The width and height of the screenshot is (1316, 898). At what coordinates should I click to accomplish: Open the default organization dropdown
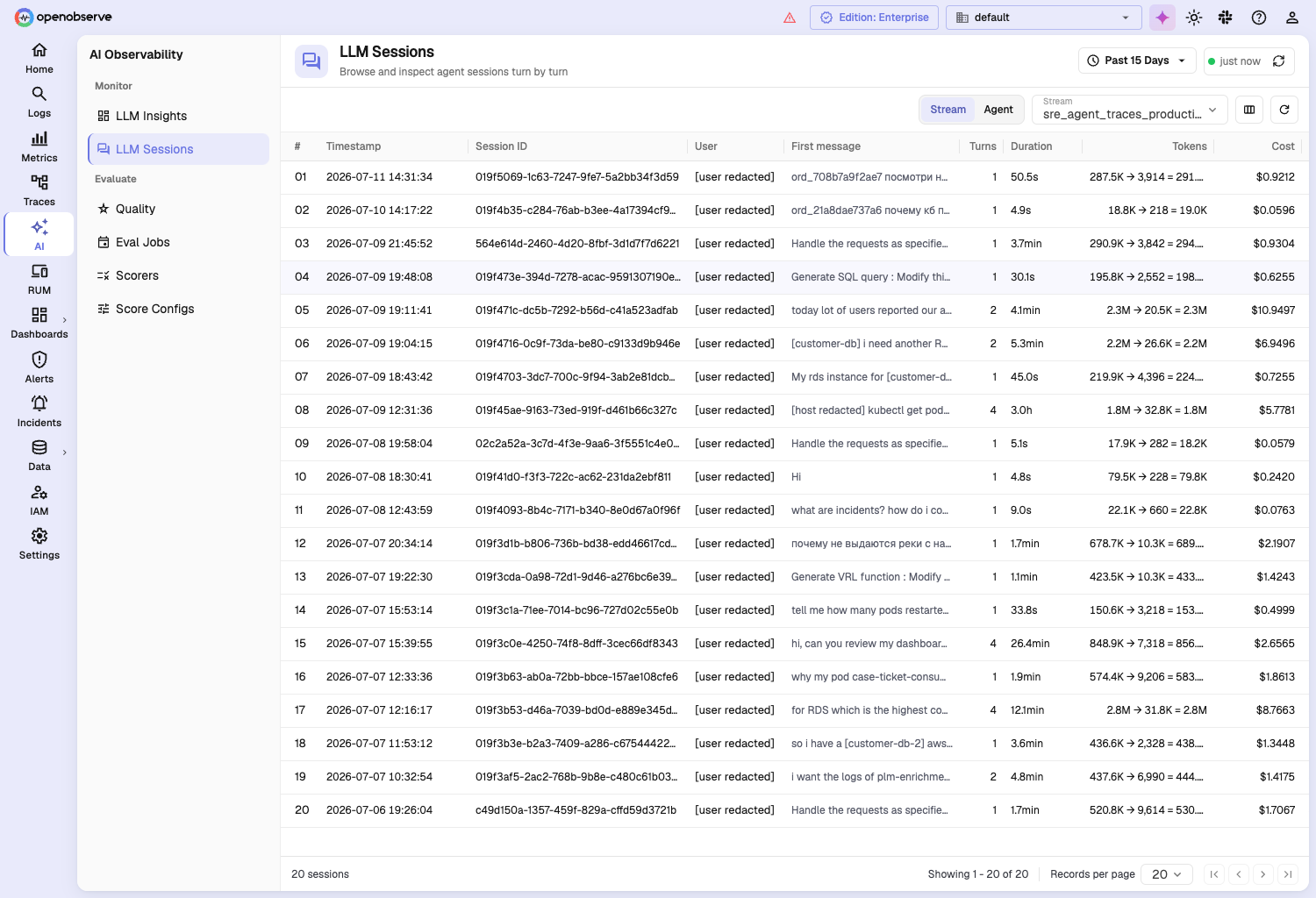point(1043,18)
